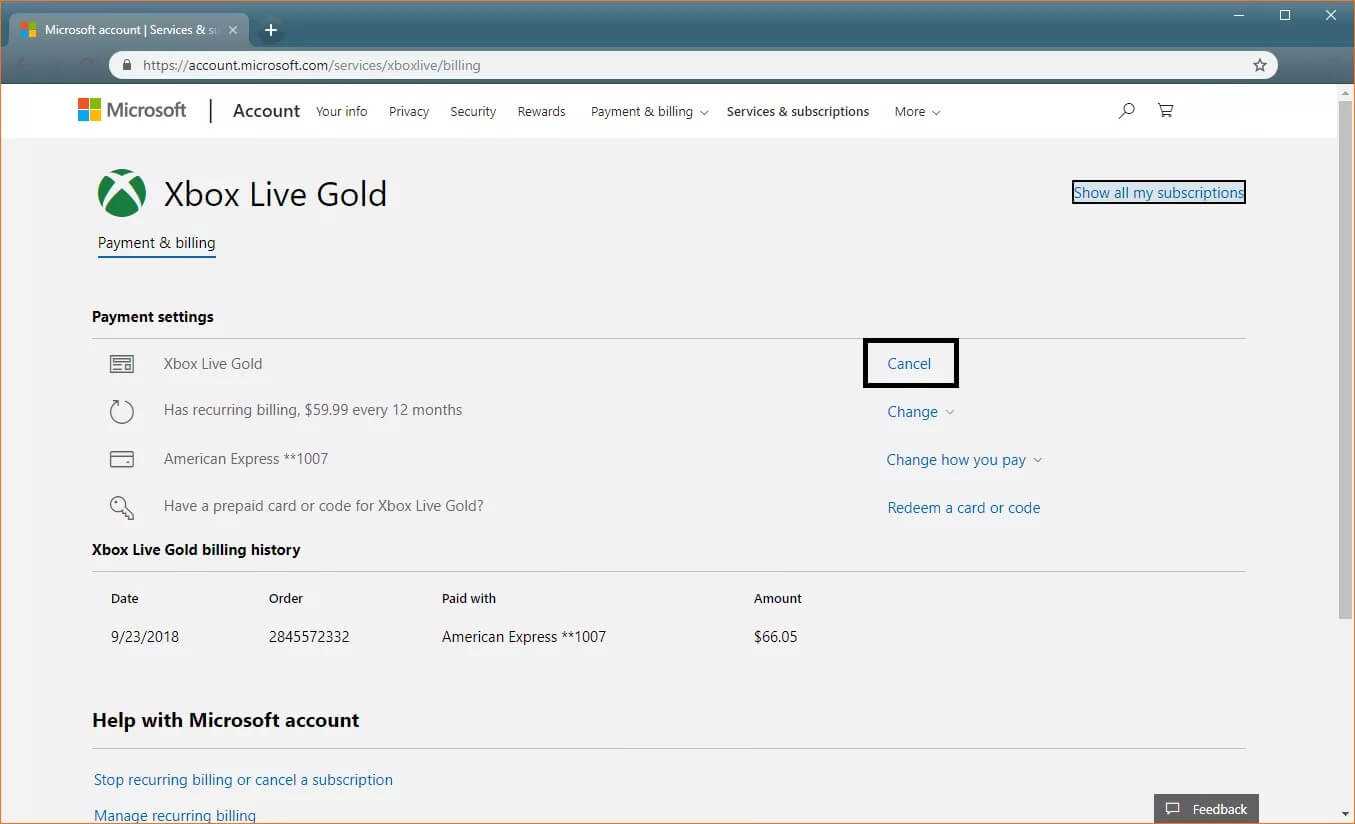This screenshot has height=824, width=1355.
Task: Open the Rewards navigation item
Action: (x=541, y=112)
